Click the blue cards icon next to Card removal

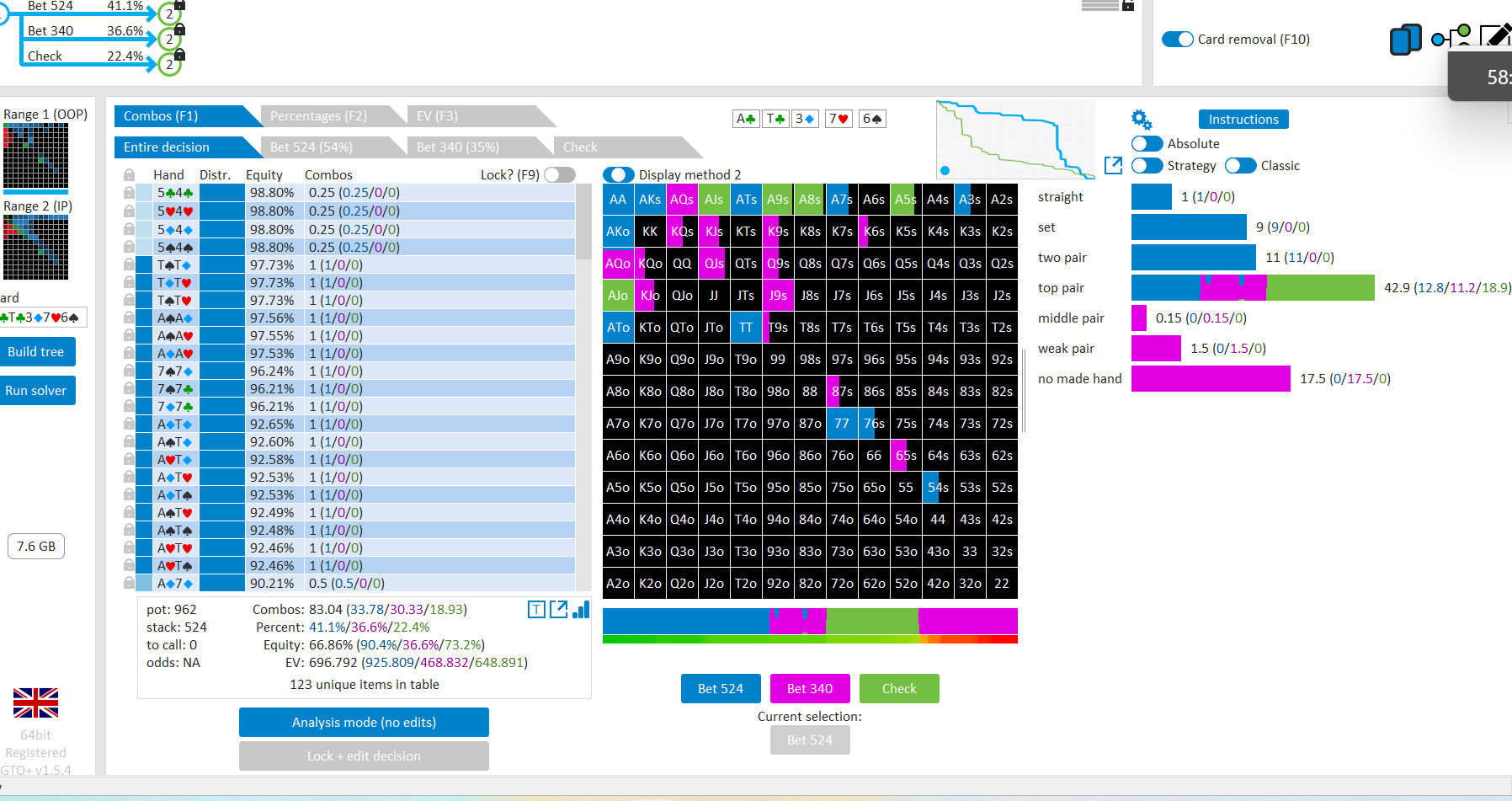click(1405, 40)
